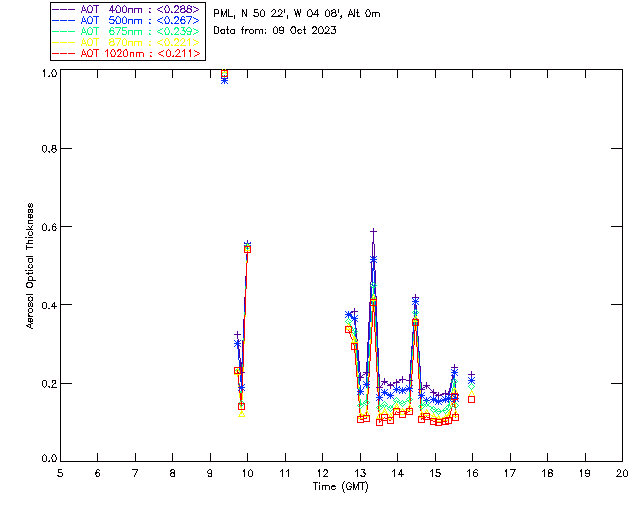
Task: Click the x-axis tick label 8
Action: click(173, 473)
